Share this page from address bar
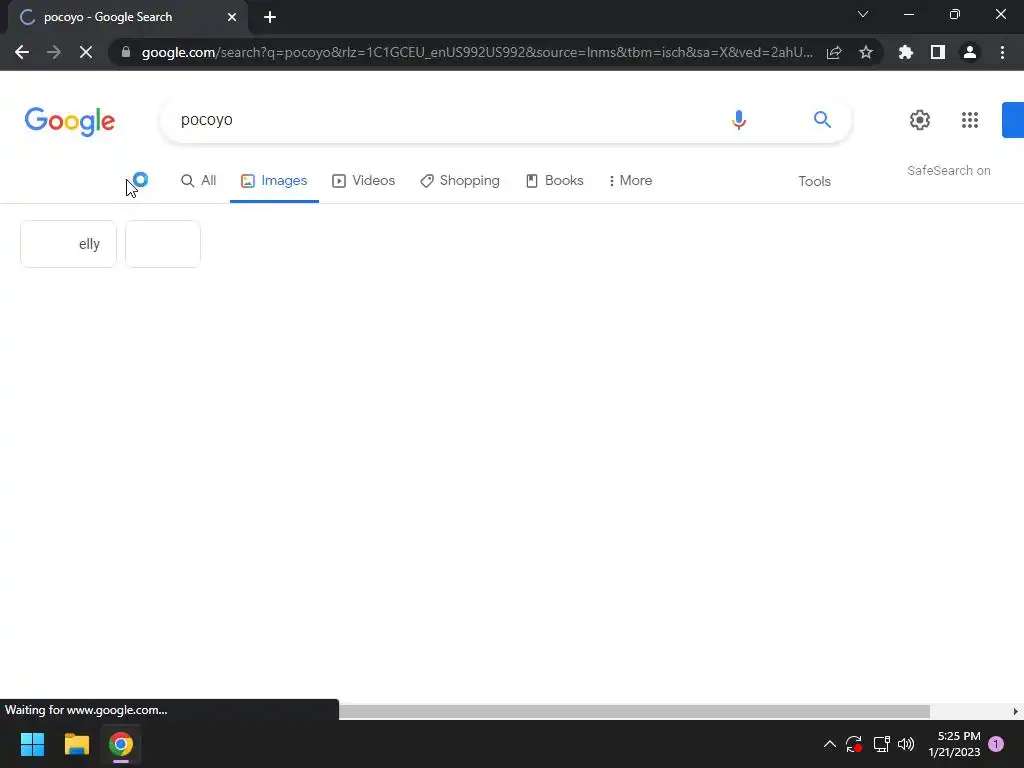Viewport: 1024px width, 768px height. pos(834,52)
